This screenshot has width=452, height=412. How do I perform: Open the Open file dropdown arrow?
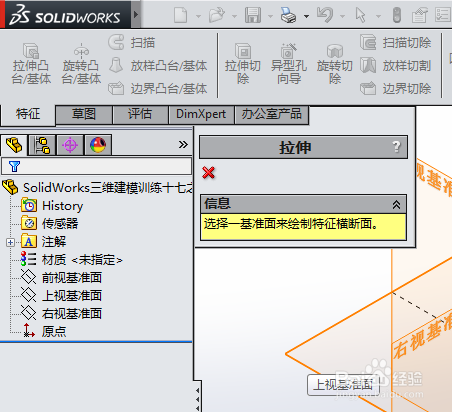tap(234, 16)
